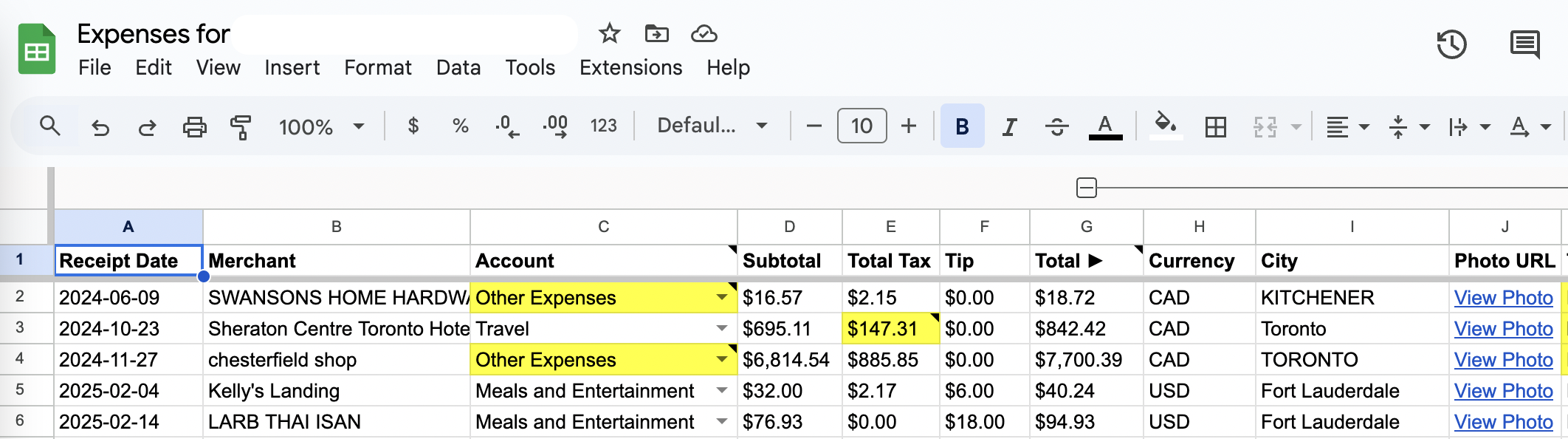1568x439 pixels.
Task: Click the print icon
Action: 194,126
